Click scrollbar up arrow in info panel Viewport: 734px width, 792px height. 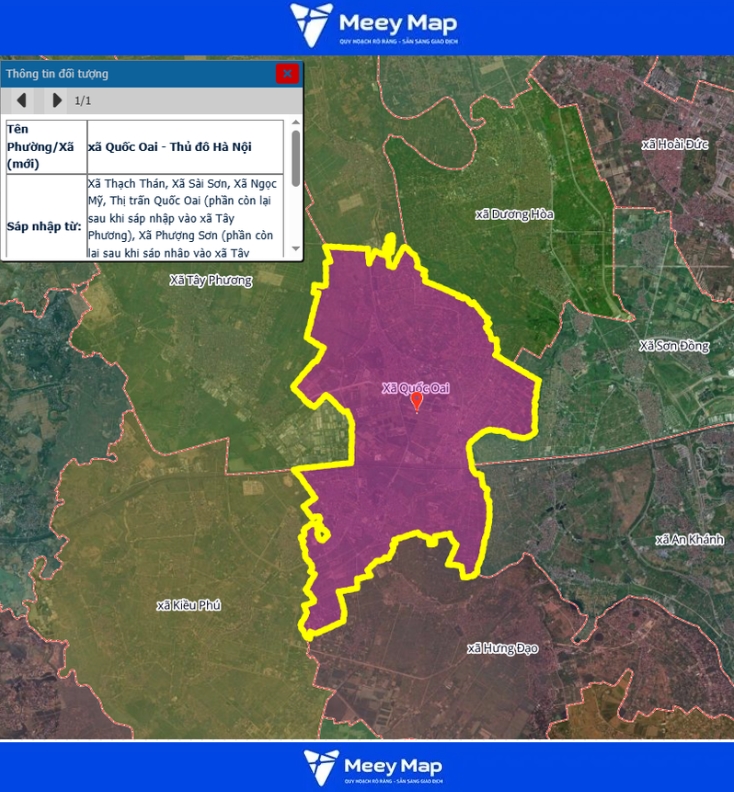[x=296, y=123]
